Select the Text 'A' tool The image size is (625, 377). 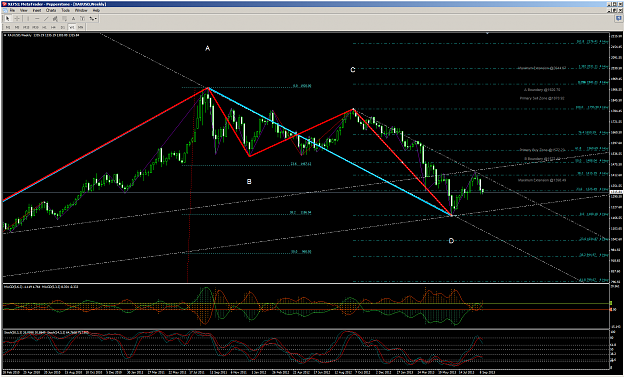[x=73, y=19]
